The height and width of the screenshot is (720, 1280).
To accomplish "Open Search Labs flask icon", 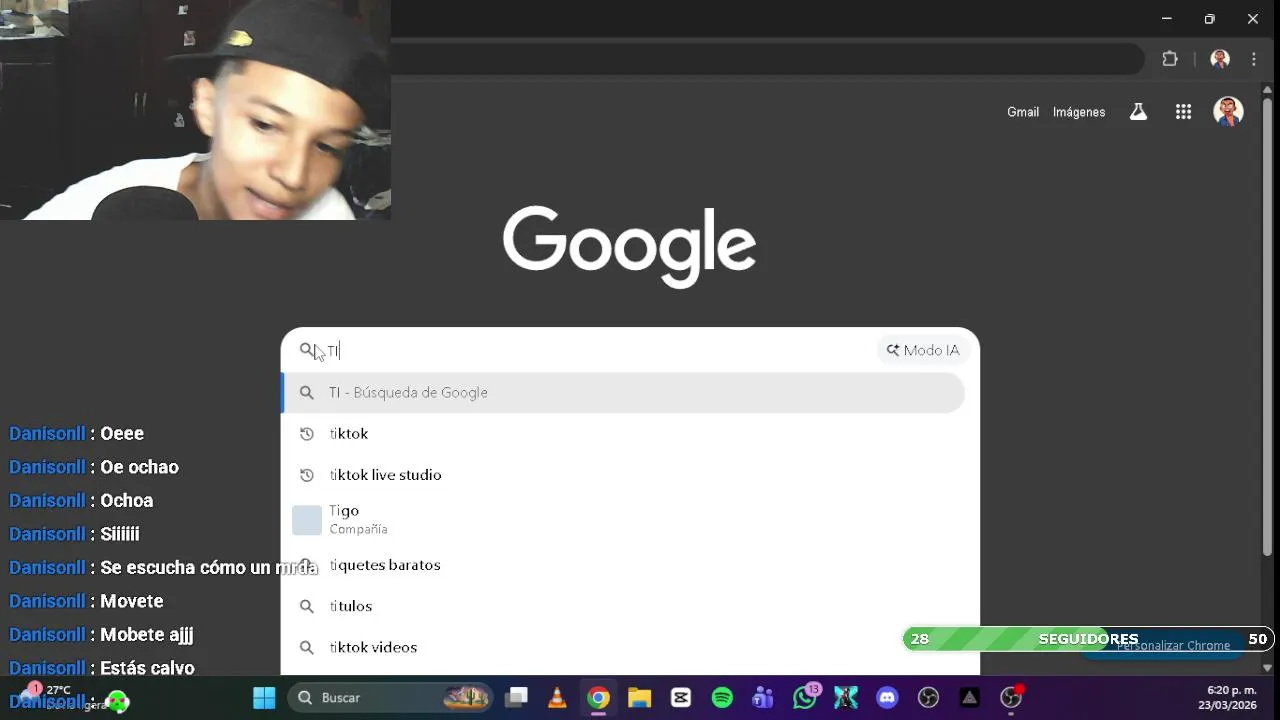I will 1138,112.
